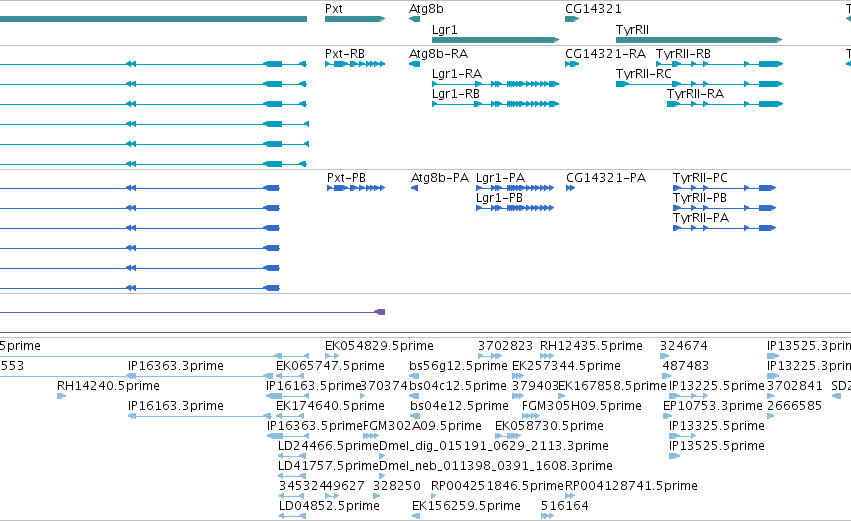Screen dimensions: 851x521
Task: Click the 516164 EST label
Action: coord(564,506)
